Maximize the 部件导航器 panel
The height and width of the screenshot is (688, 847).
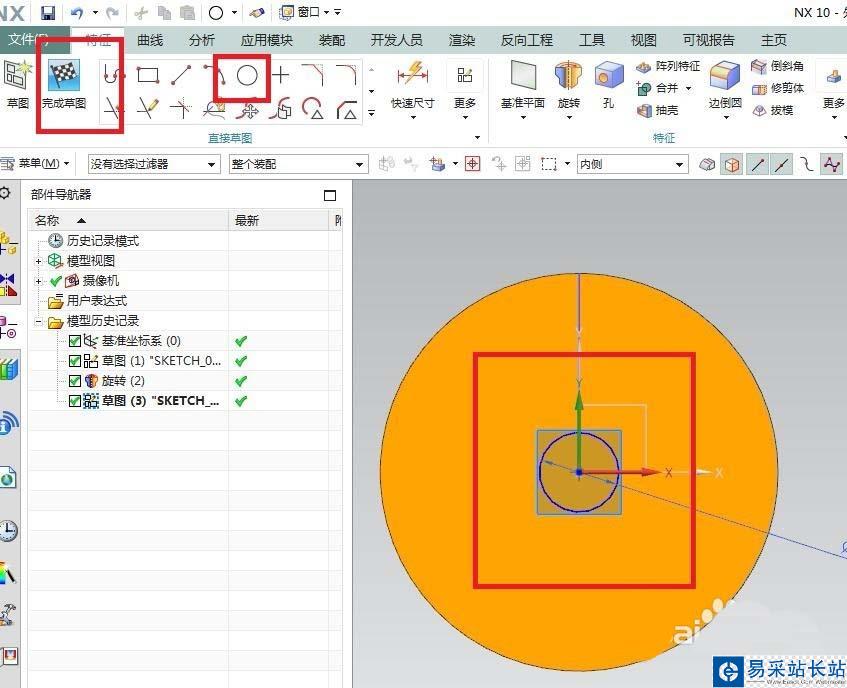[330, 195]
